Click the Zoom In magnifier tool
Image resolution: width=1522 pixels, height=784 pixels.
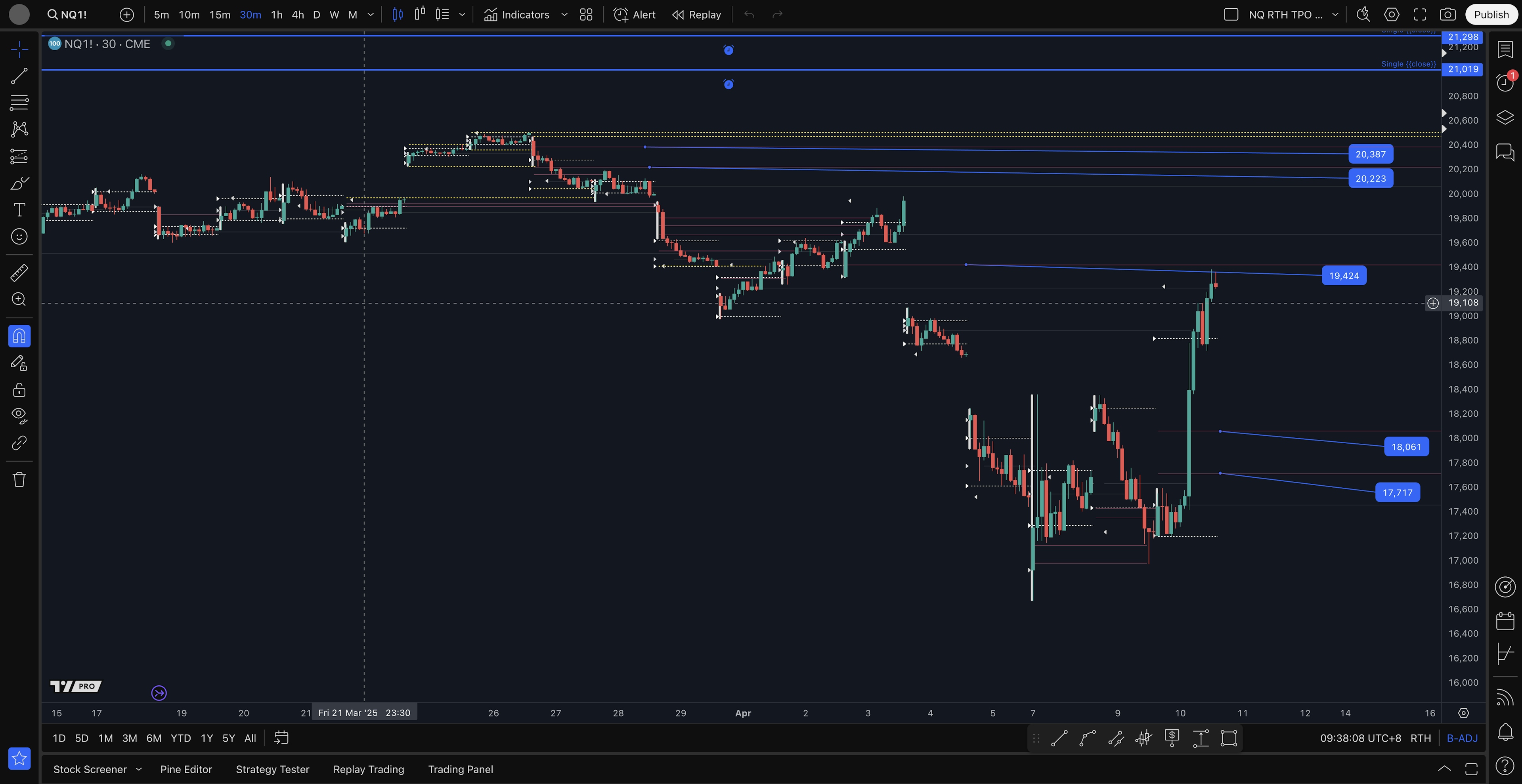coord(19,299)
